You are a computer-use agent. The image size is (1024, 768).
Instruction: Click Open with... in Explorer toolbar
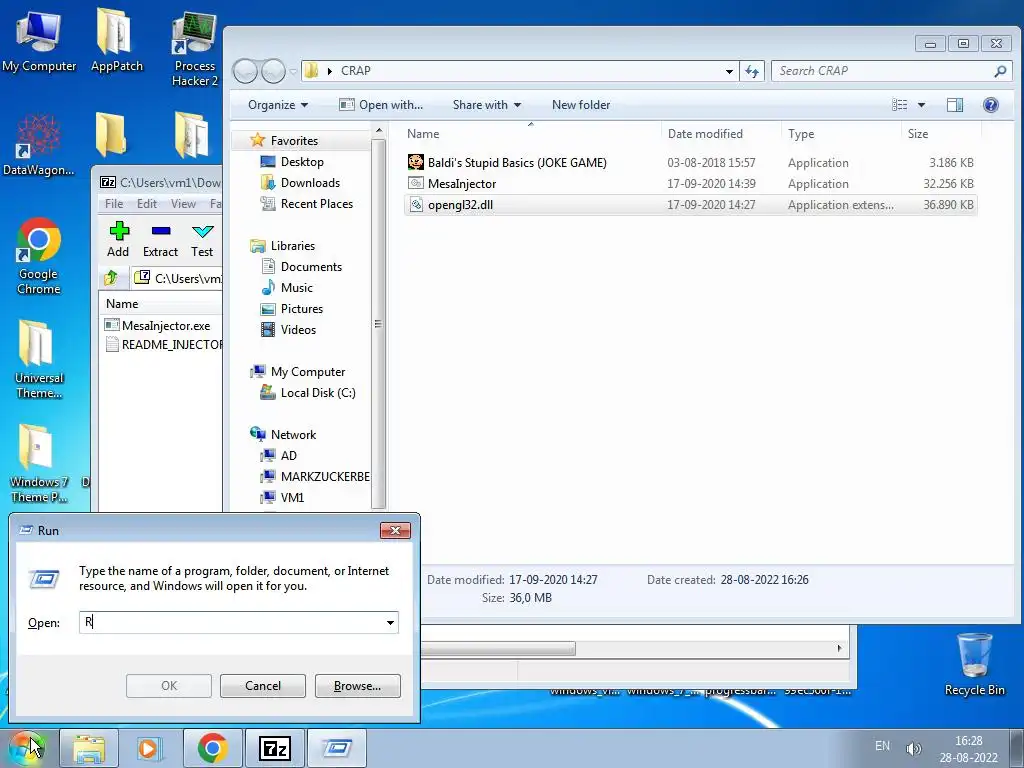tap(381, 104)
